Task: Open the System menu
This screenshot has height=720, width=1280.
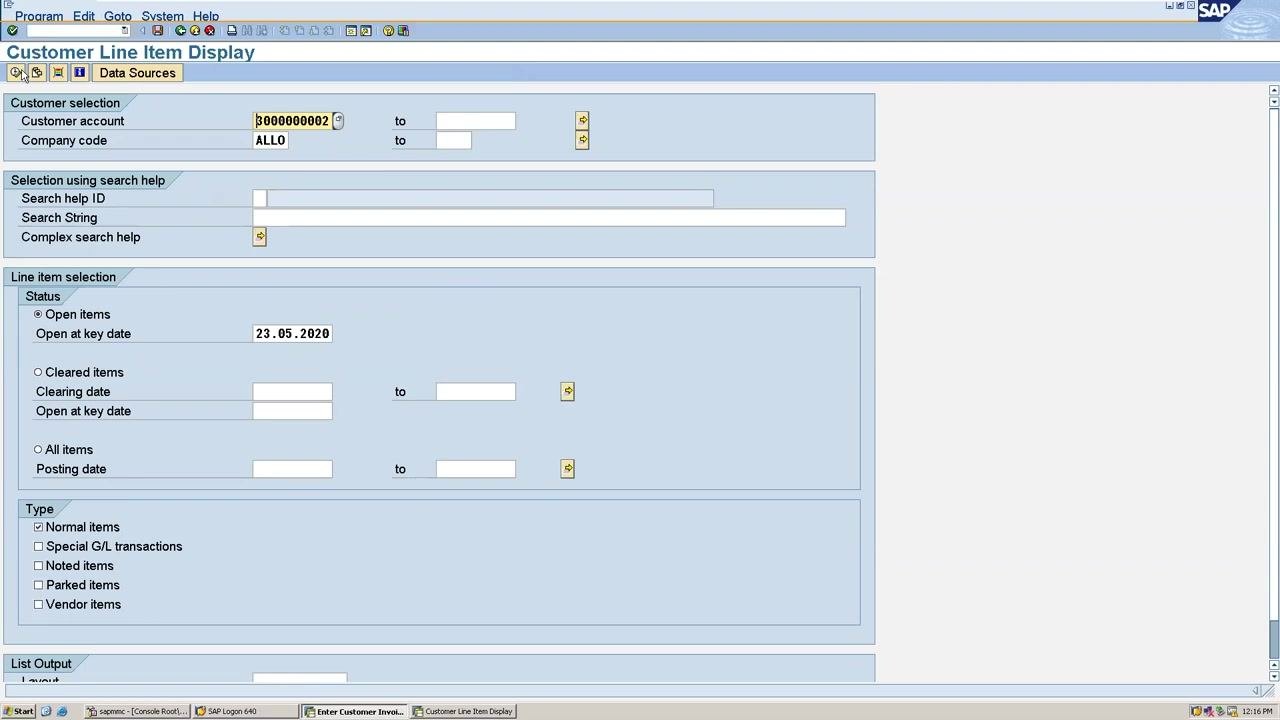Action: pyautogui.click(x=162, y=16)
